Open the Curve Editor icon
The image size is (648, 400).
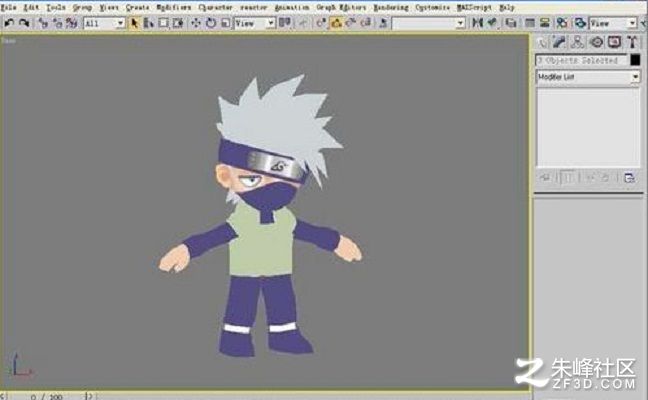[x=530, y=23]
